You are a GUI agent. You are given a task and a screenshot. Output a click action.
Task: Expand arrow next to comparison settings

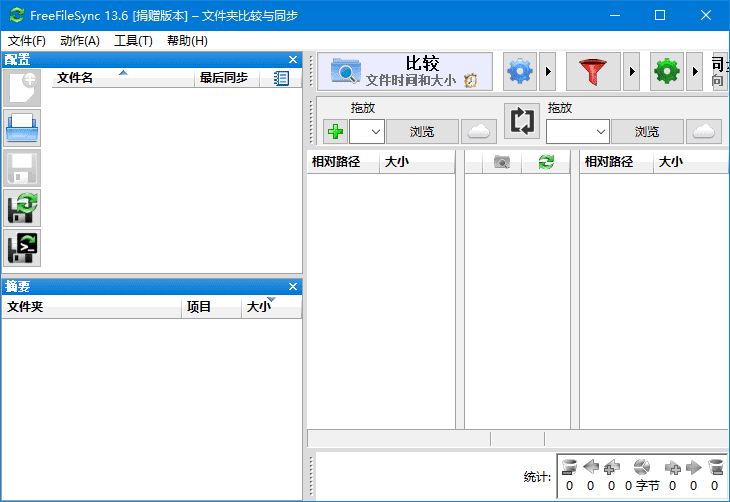pyautogui.click(x=547, y=72)
